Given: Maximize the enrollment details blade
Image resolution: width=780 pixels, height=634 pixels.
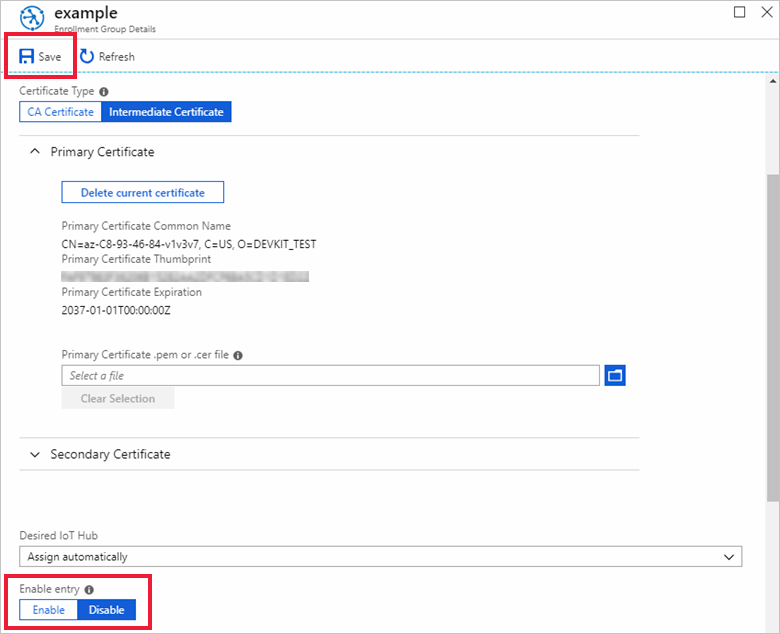Looking at the screenshot, I should [x=740, y=12].
